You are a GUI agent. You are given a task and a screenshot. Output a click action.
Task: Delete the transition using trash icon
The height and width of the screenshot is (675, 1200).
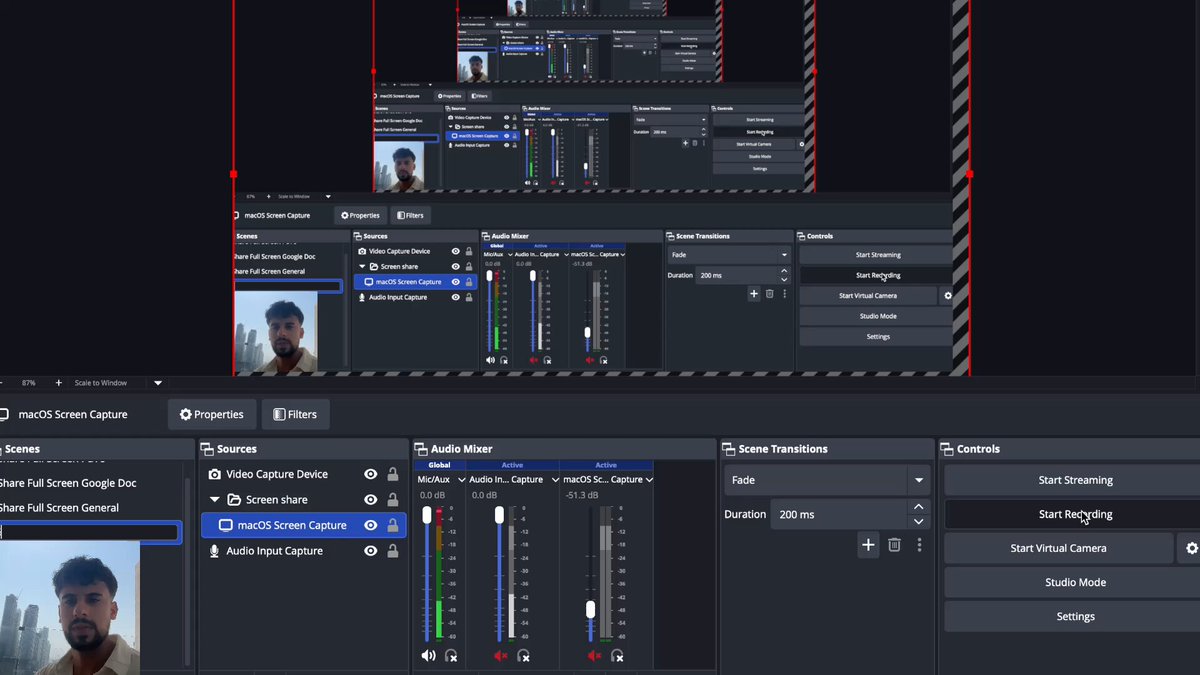coord(894,545)
